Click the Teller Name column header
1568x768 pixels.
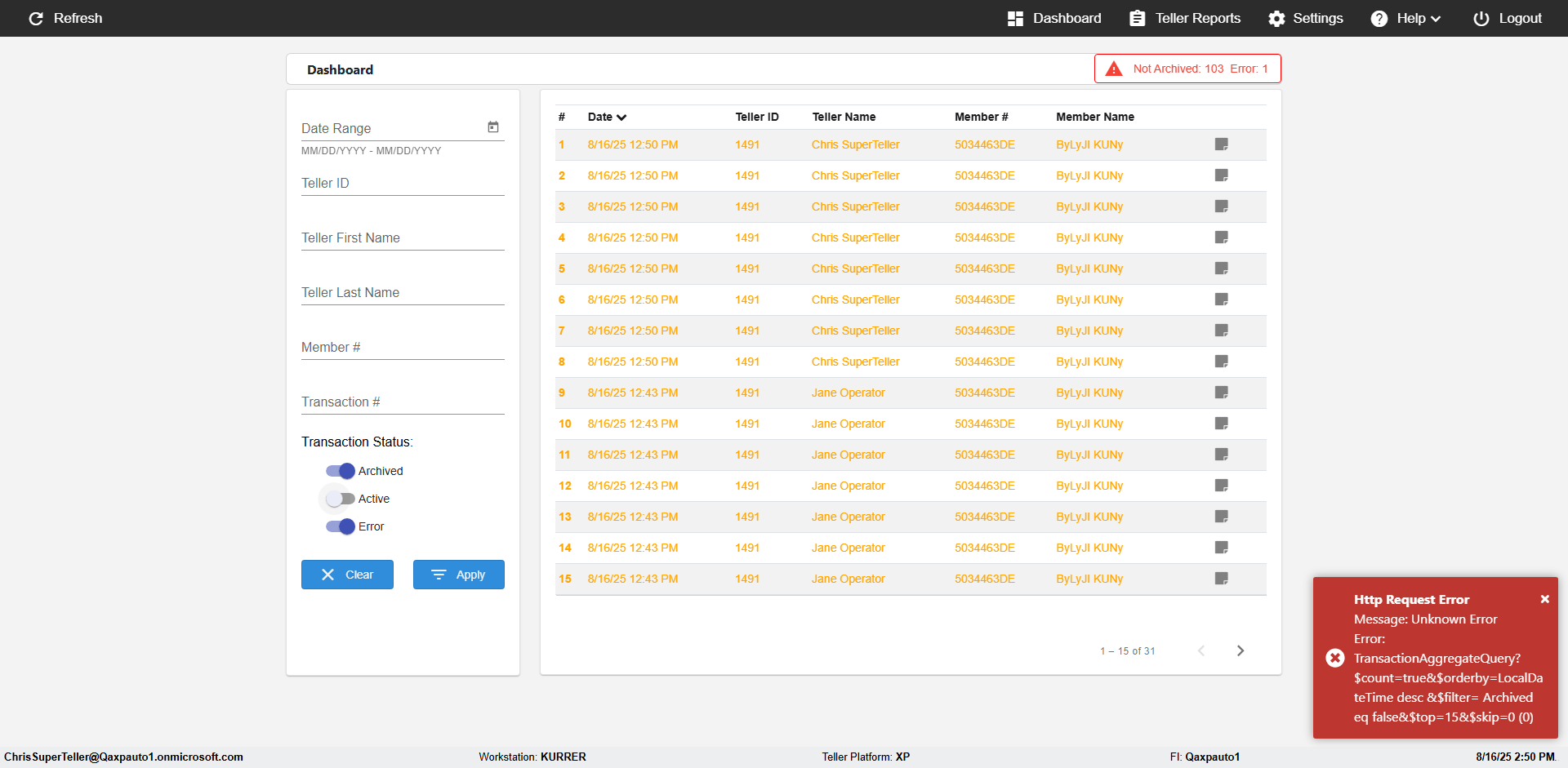pos(844,117)
